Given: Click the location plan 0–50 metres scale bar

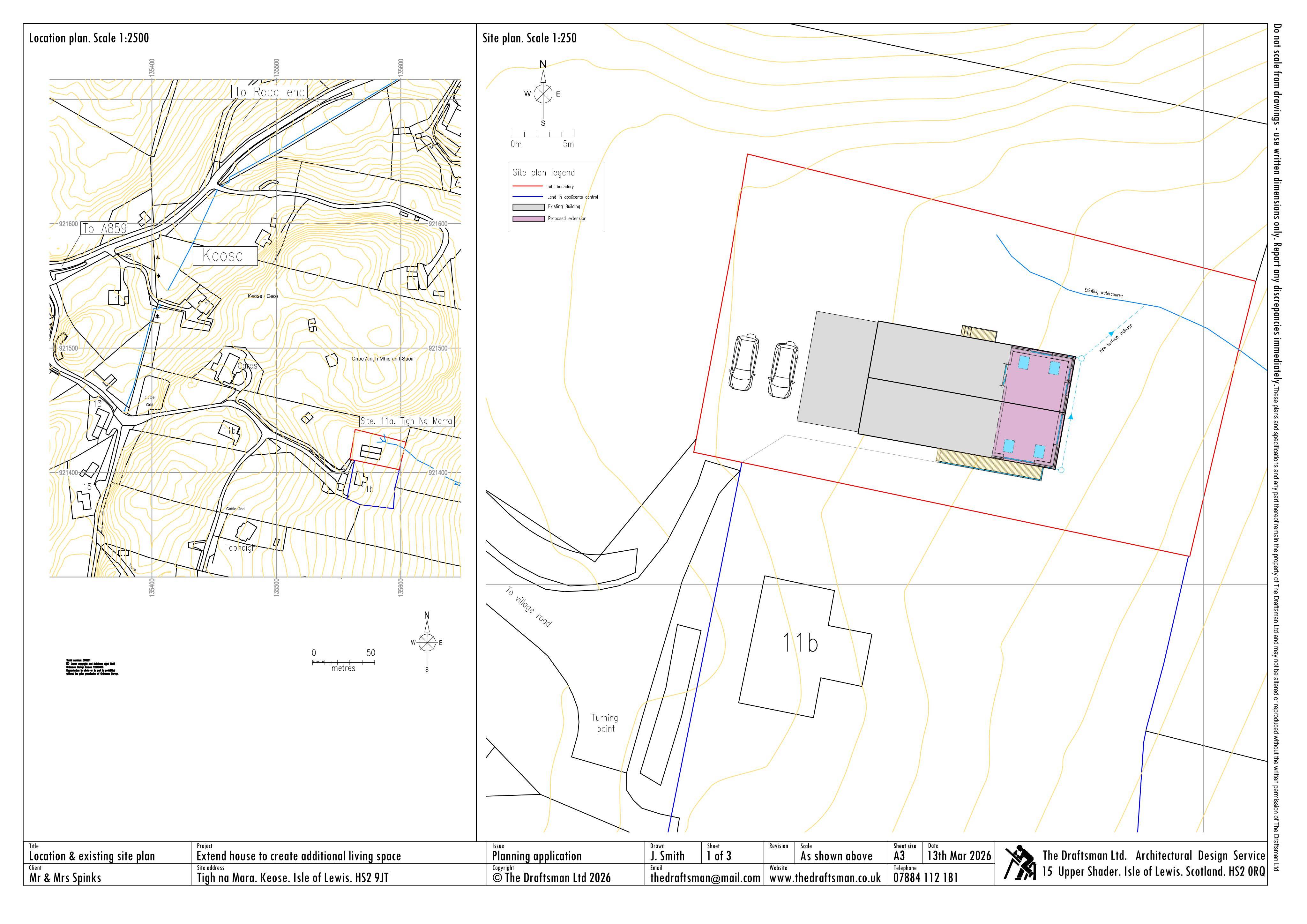Looking at the screenshot, I should (343, 660).
